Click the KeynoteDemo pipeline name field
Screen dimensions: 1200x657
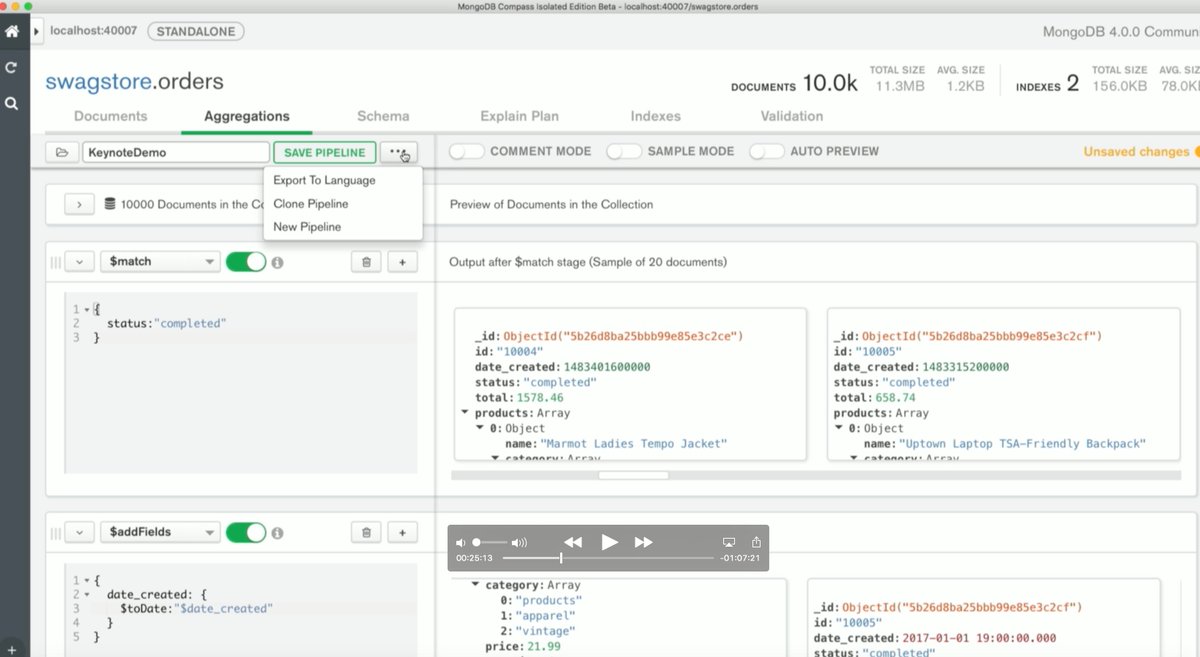[176, 152]
